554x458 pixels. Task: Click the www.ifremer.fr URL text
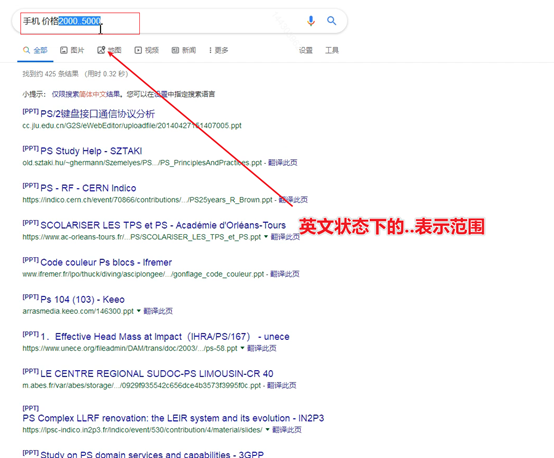[143, 274]
